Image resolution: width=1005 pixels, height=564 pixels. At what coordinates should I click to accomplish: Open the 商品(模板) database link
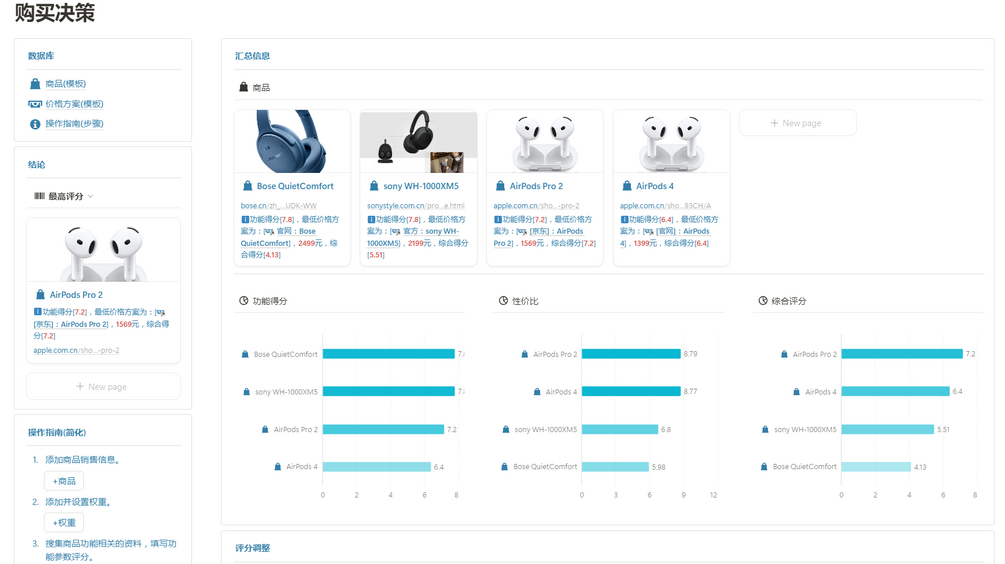[x=65, y=84]
